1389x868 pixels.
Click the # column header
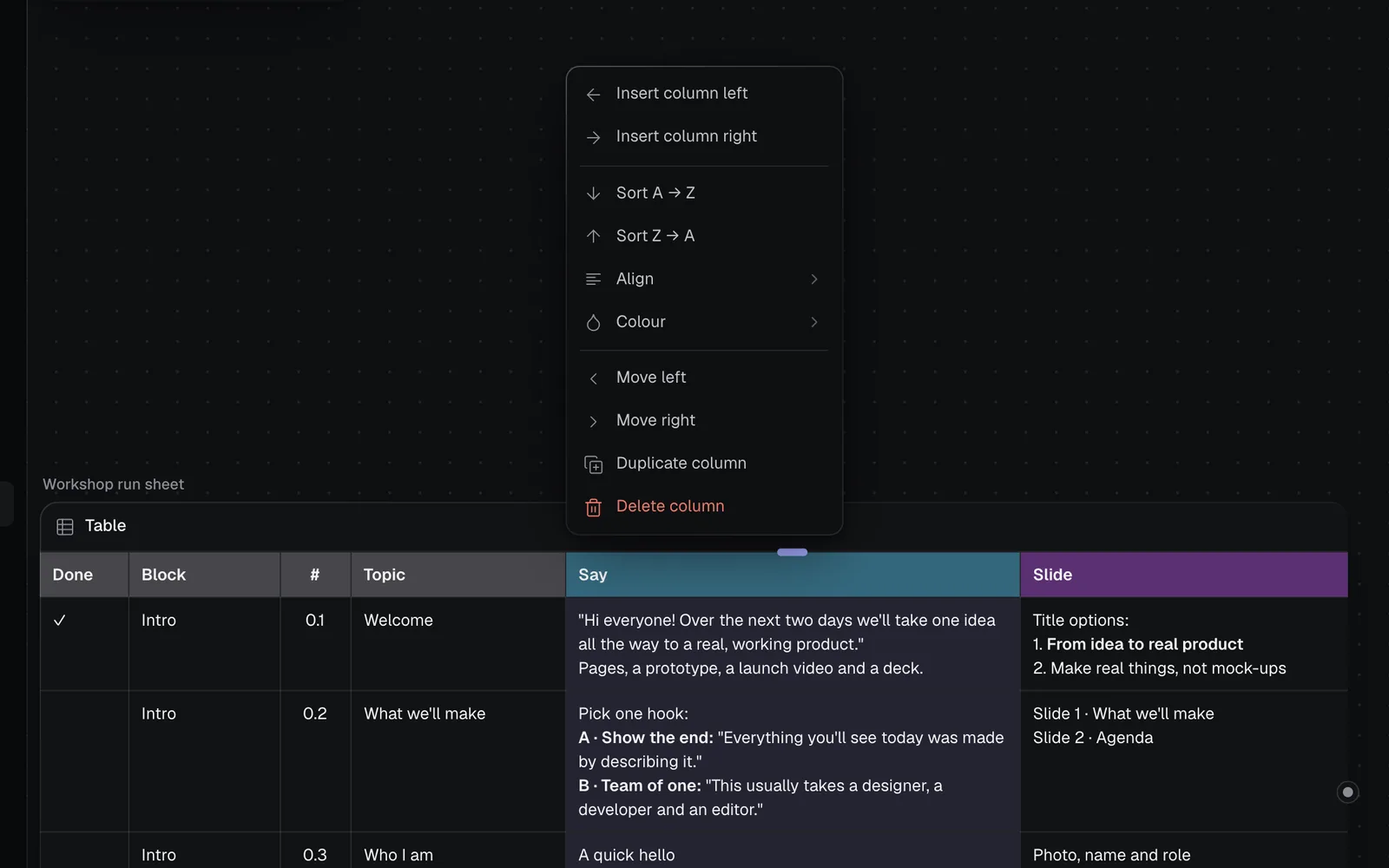(x=315, y=575)
